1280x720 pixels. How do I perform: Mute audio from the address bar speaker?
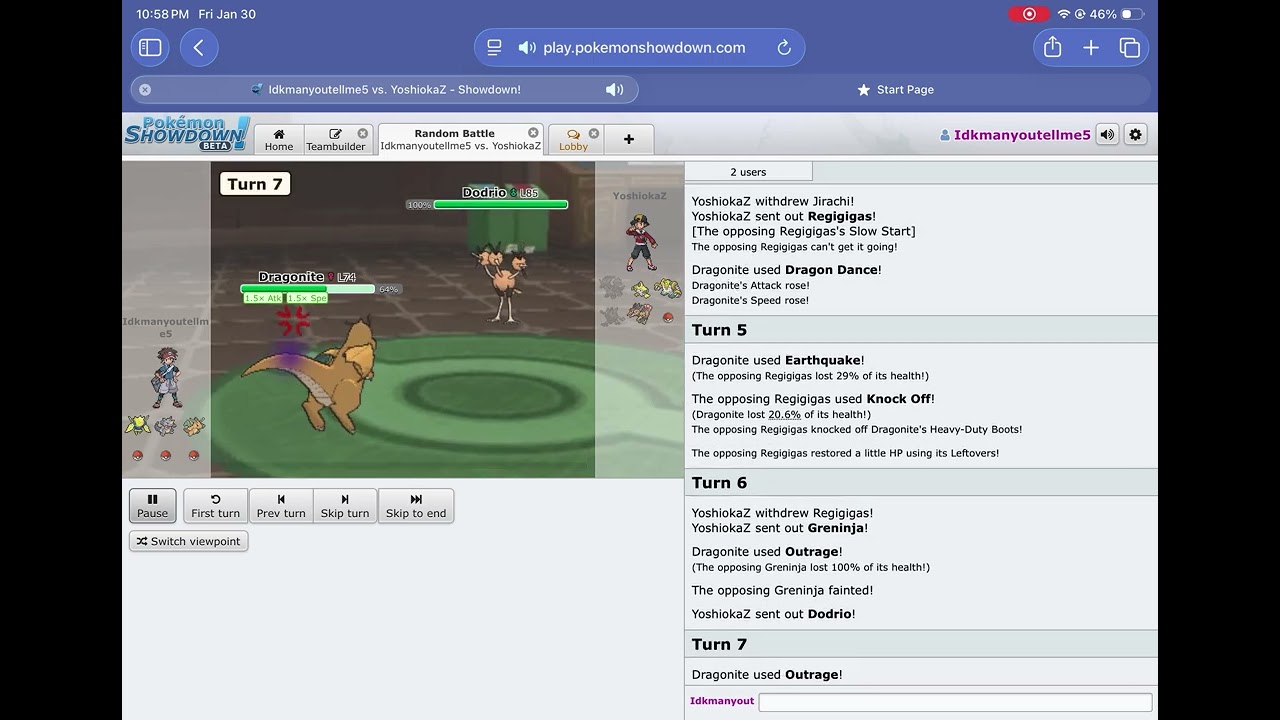[527, 47]
